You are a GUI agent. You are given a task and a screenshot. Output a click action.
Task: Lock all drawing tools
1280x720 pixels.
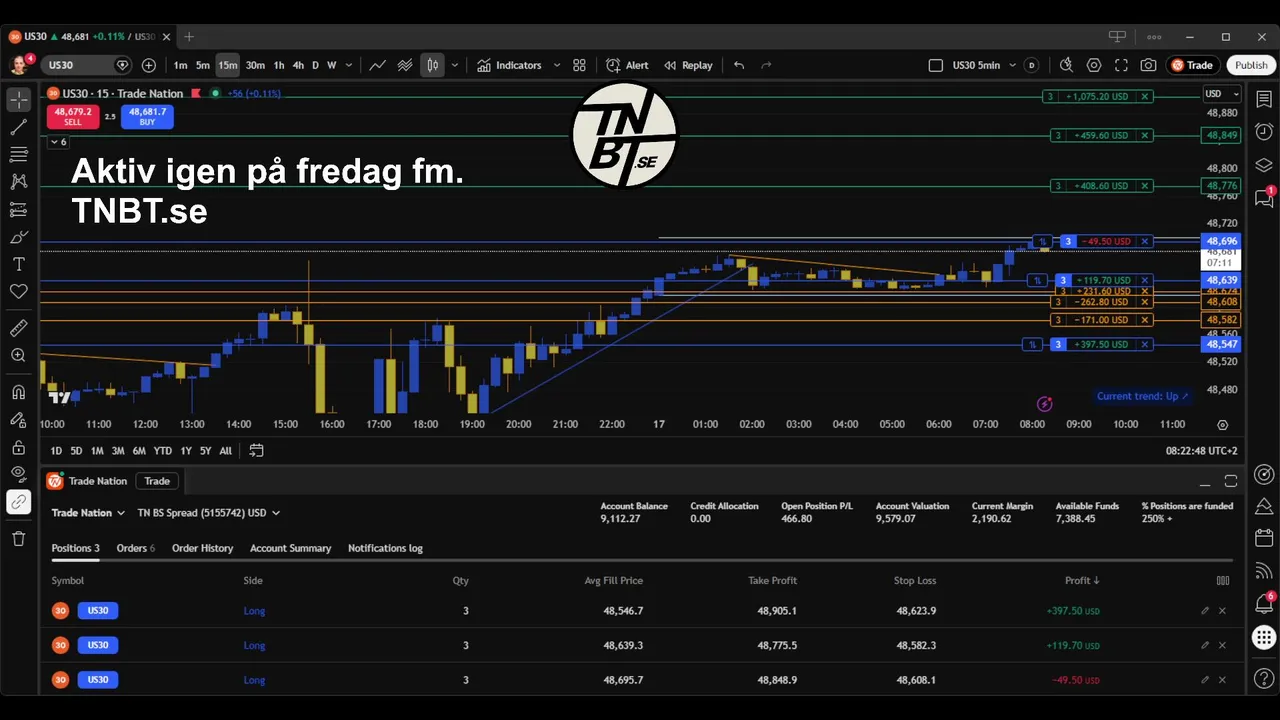pos(18,447)
